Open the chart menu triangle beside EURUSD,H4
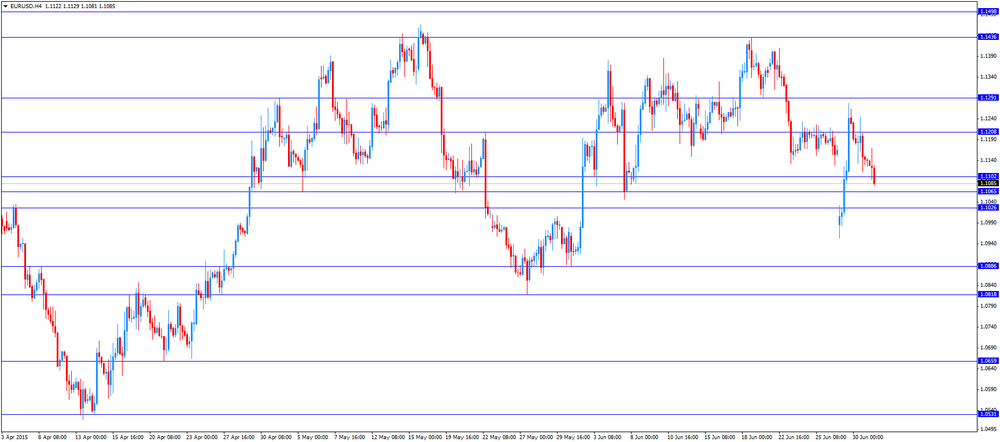The width and height of the screenshot is (1000, 442). [x=6, y=5]
